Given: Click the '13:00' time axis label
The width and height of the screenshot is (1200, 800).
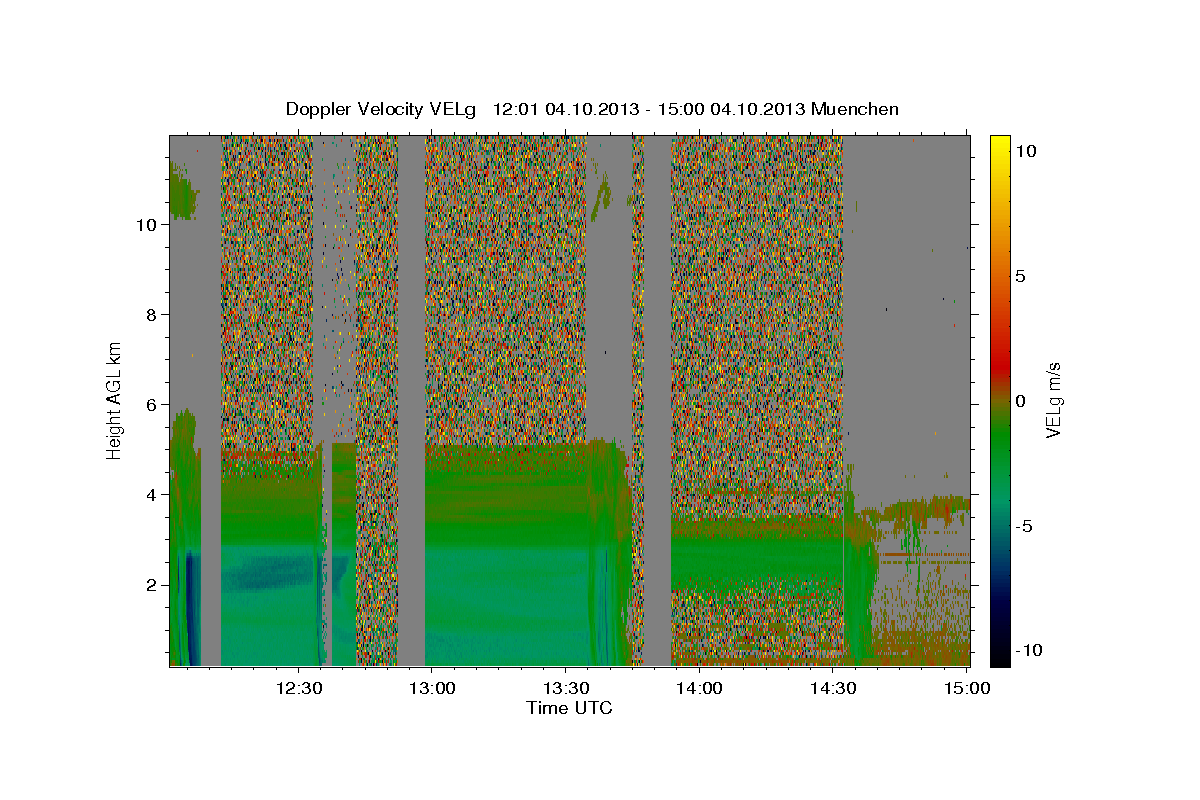Looking at the screenshot, I should (x=432, y=688).
